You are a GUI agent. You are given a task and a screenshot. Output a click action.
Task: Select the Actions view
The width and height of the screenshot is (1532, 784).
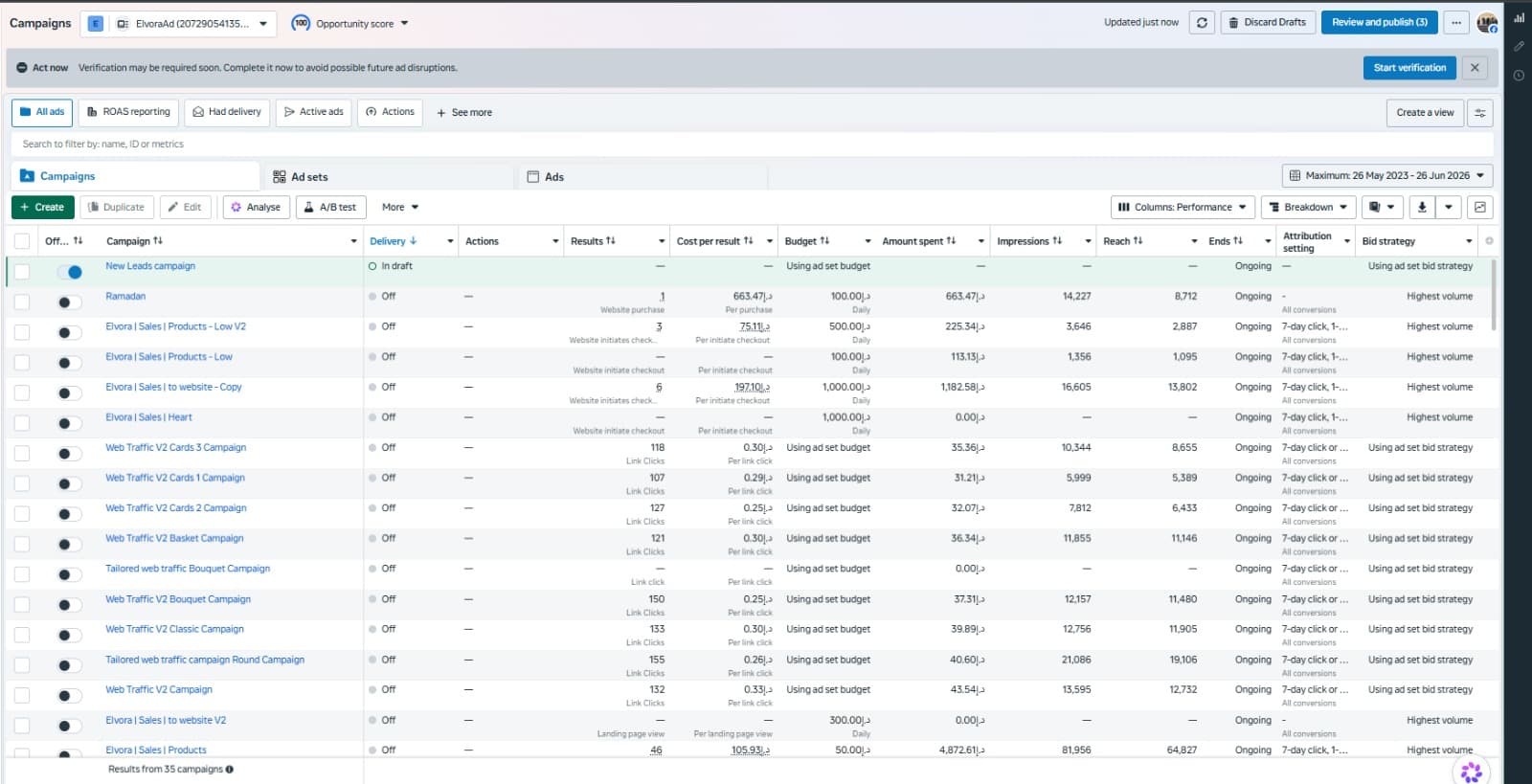click(x=390, y=113)
